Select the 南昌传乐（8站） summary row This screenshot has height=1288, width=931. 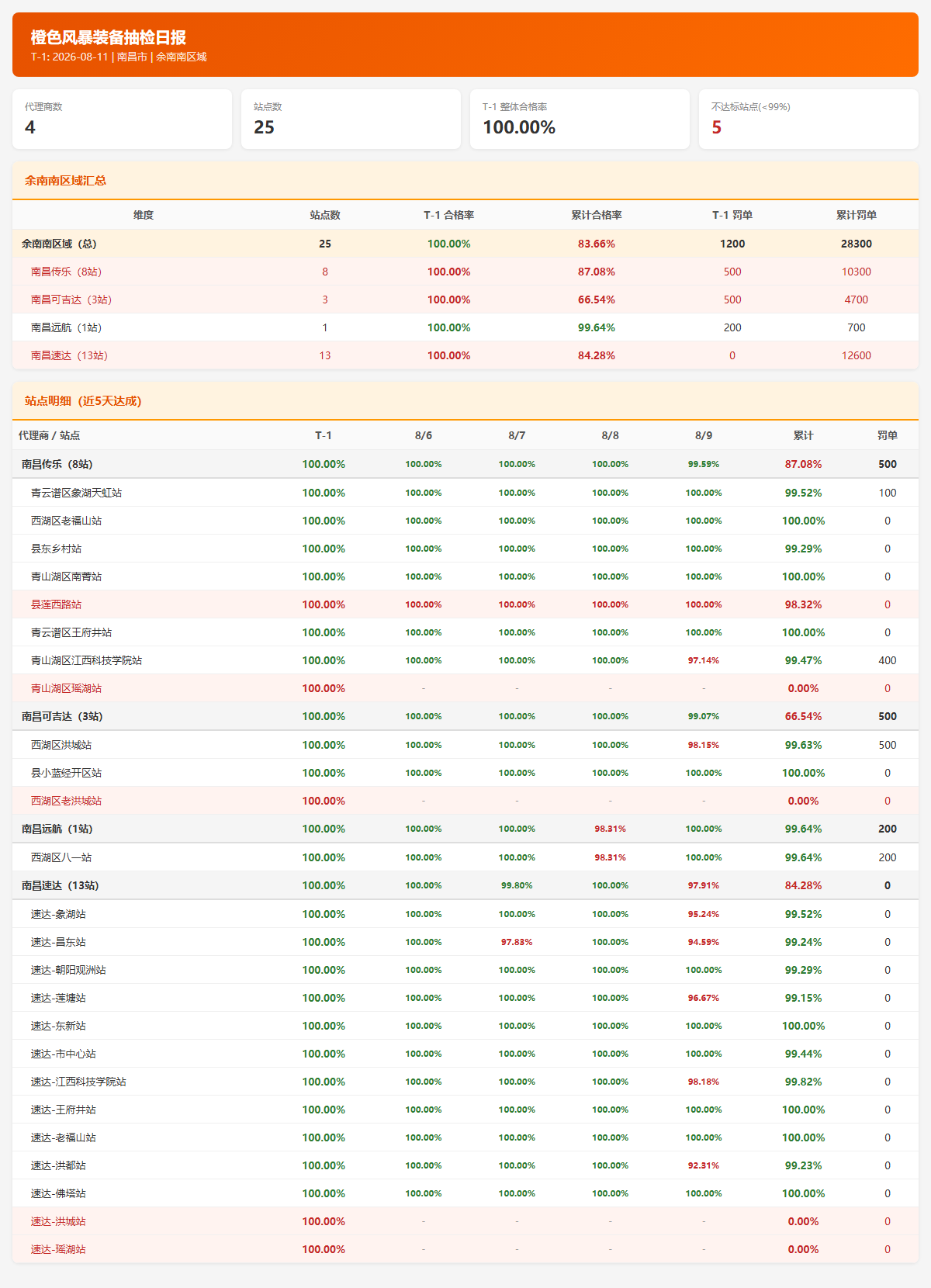[465, 272]
